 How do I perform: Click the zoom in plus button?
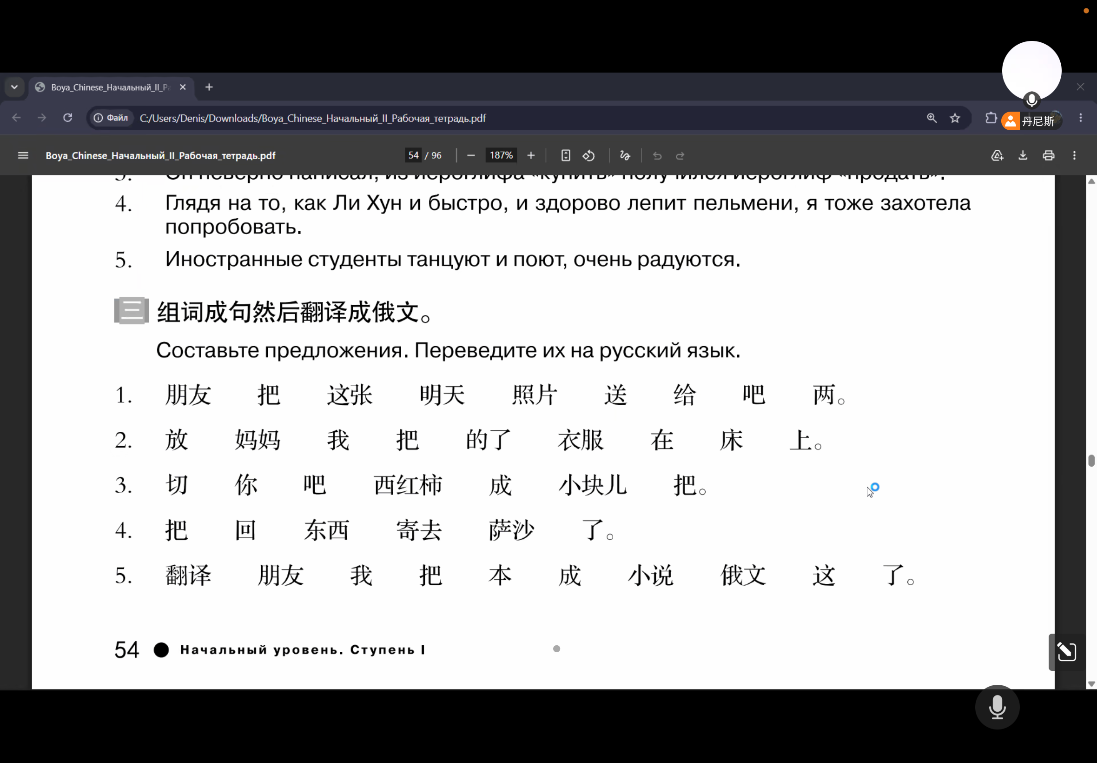531,155
